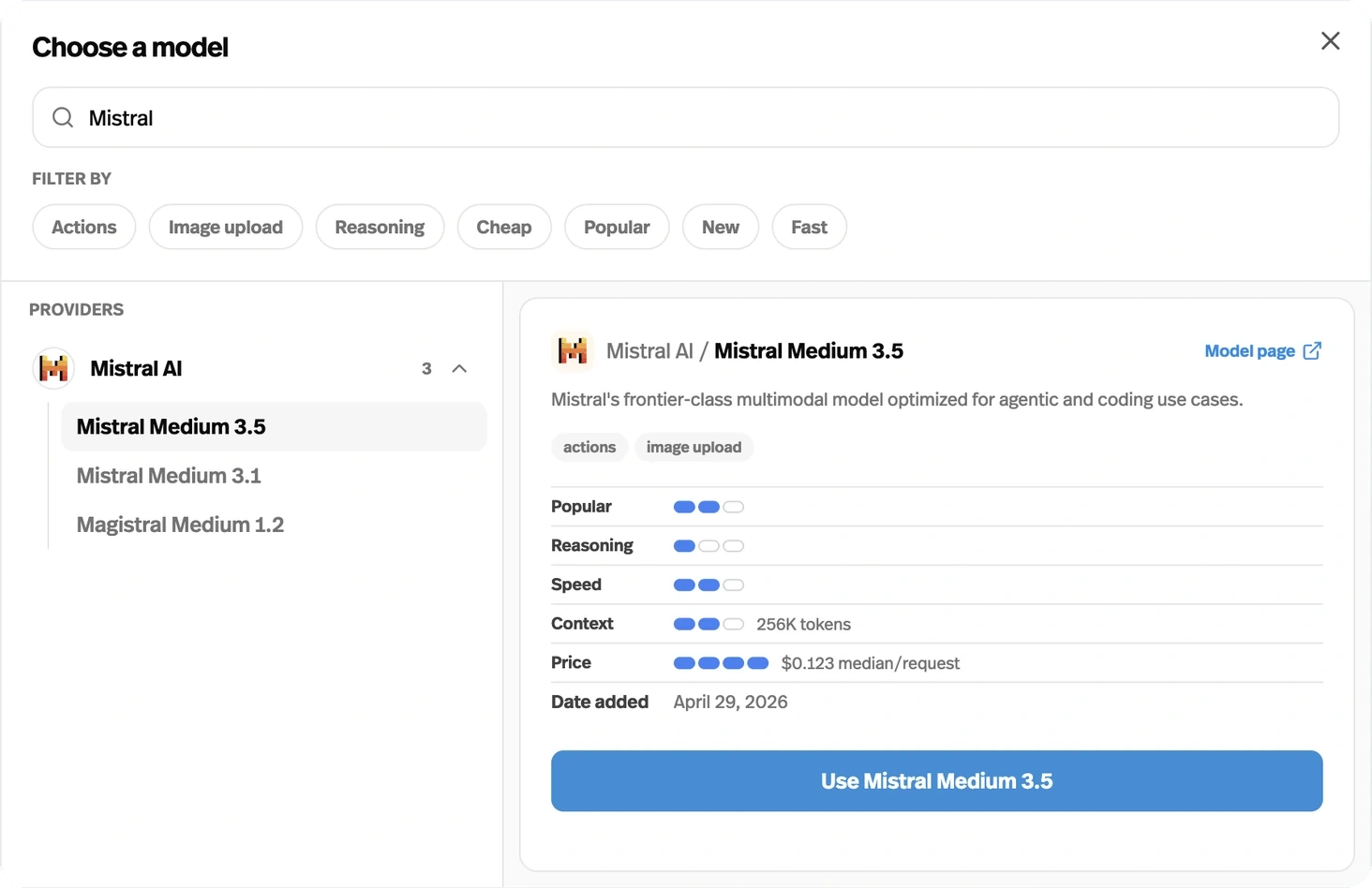Toggle the Popular filter chip

617,227
